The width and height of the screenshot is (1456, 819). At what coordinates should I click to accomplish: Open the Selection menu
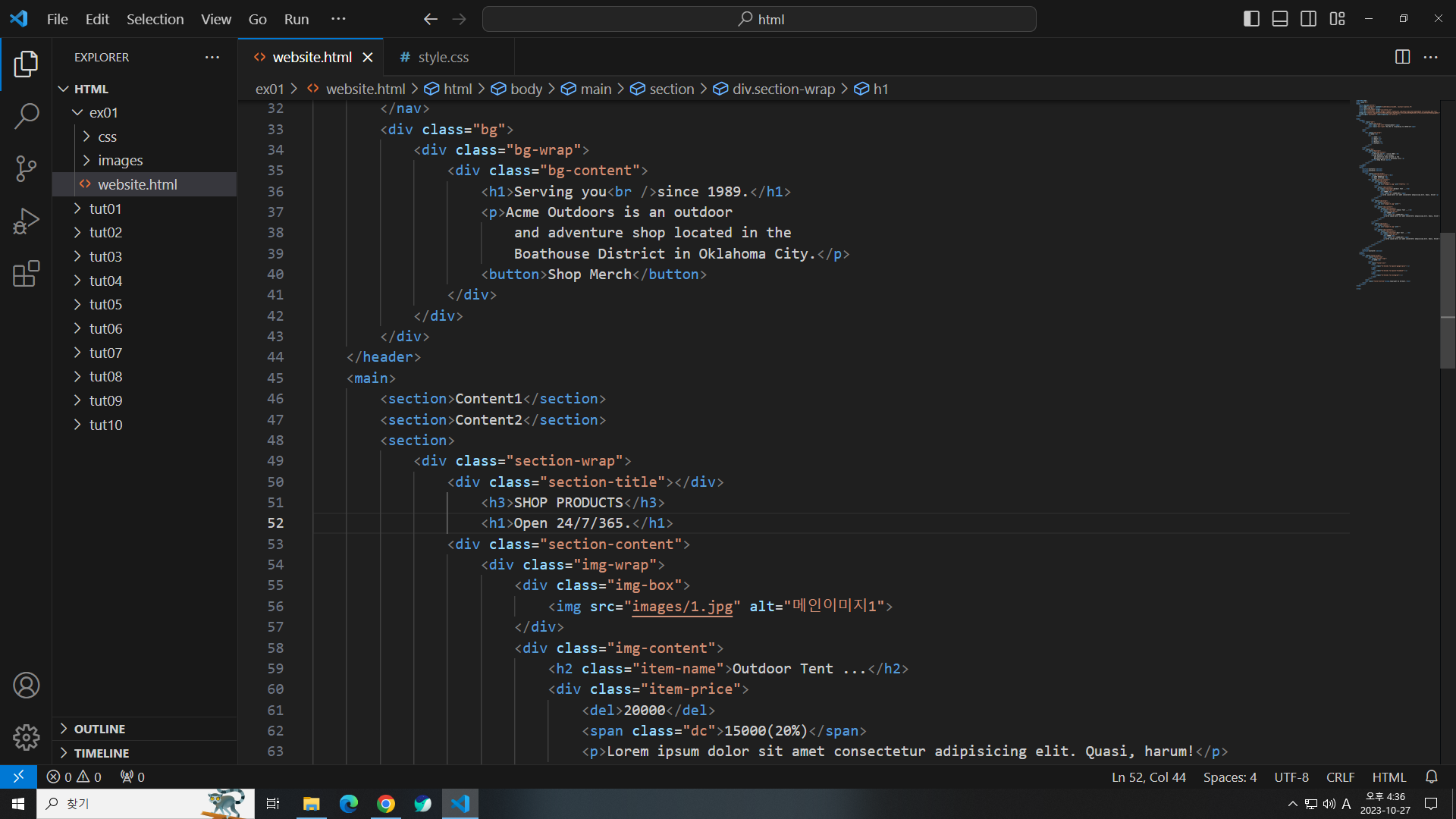[155, 19]
